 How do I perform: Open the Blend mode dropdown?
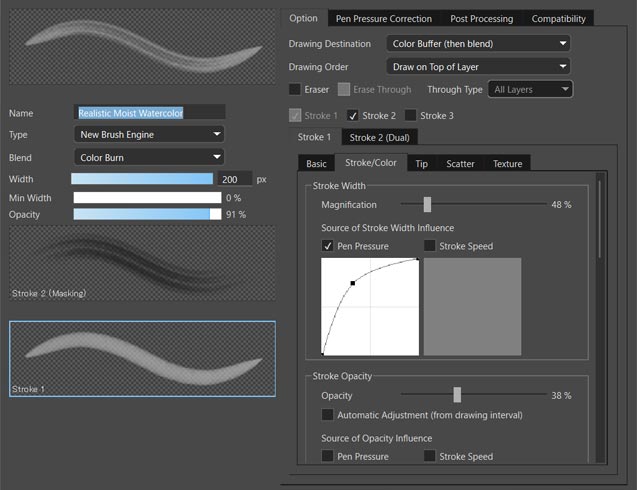pos(149,157)
